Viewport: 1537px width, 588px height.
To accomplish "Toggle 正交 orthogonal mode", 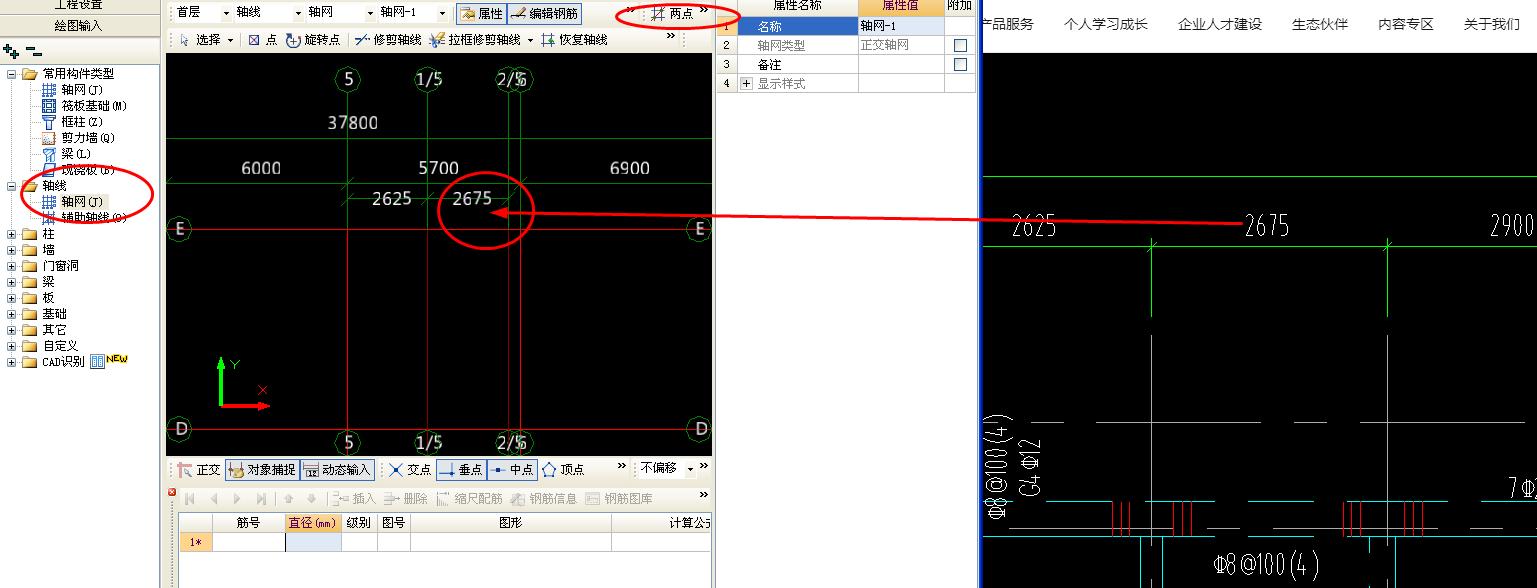I will coord(199,469).
